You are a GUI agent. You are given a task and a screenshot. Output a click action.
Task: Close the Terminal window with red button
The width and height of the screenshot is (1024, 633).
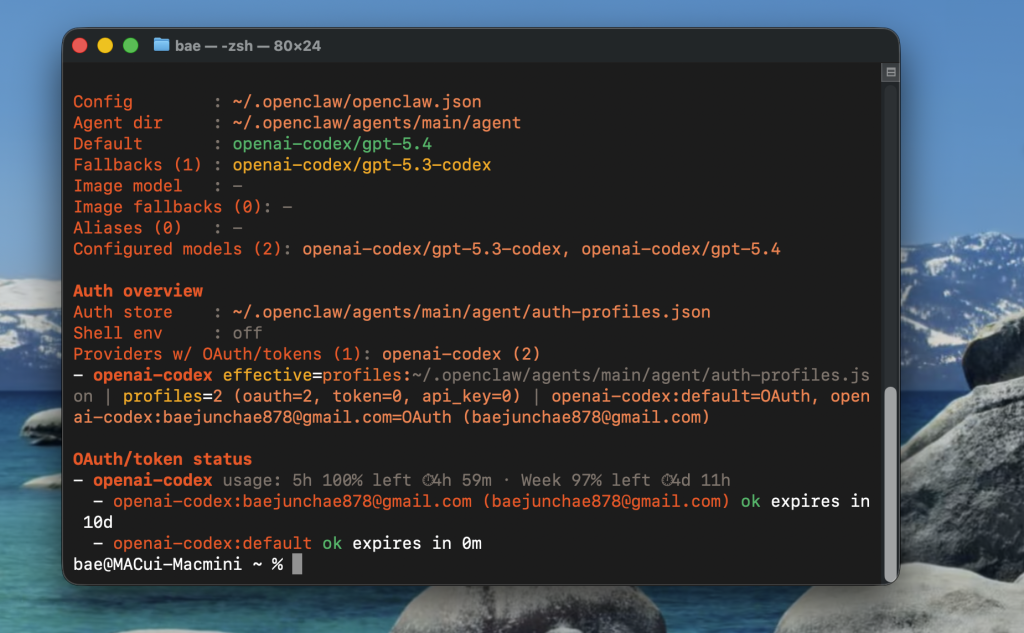coord(81,46)
